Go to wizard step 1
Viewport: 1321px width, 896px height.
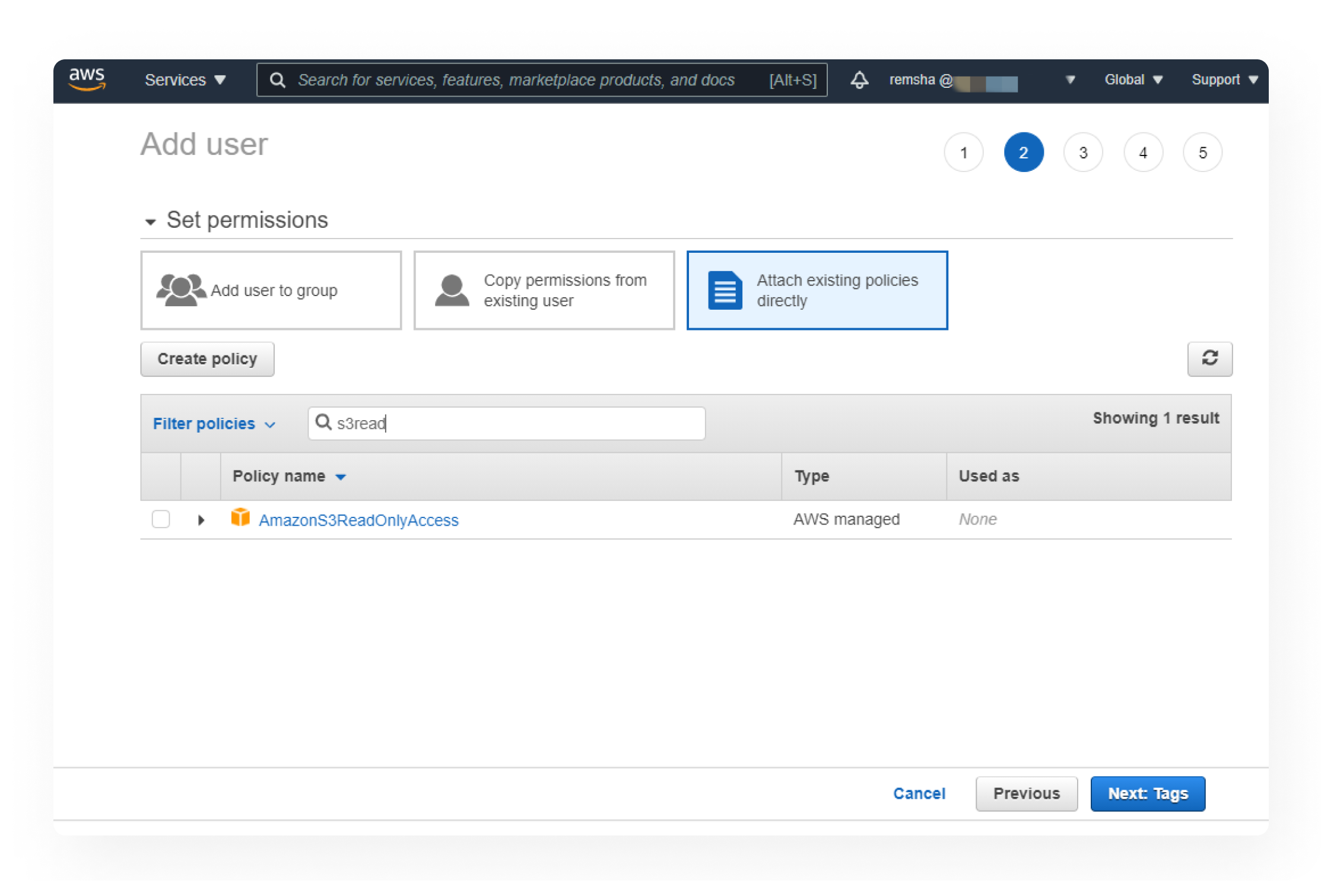click(964, 152)
